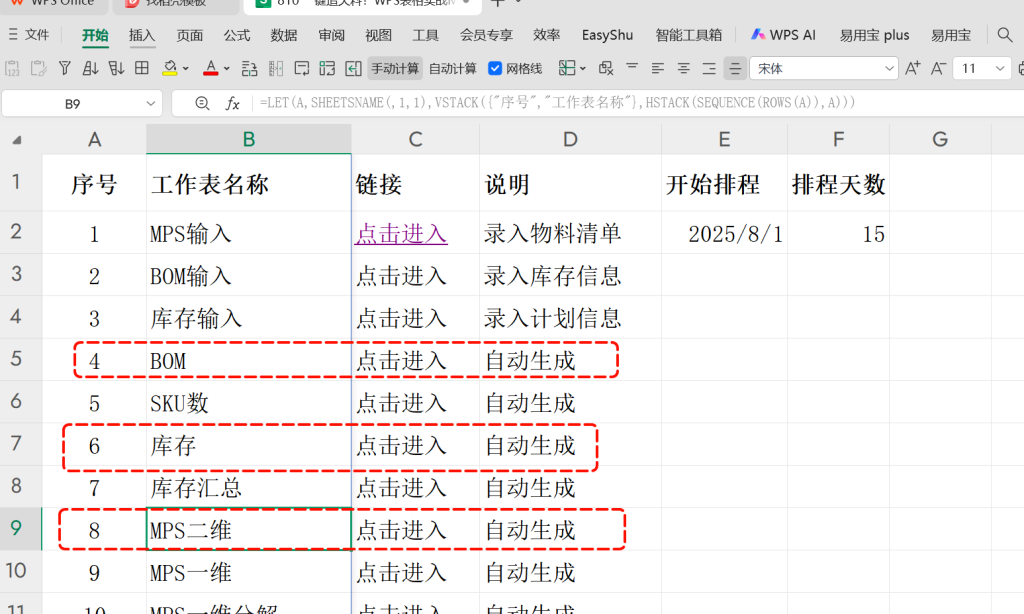
Task: Click 点击进入 link in 库存输入 row
Action: pyautogui.click(x=401, y=319)
